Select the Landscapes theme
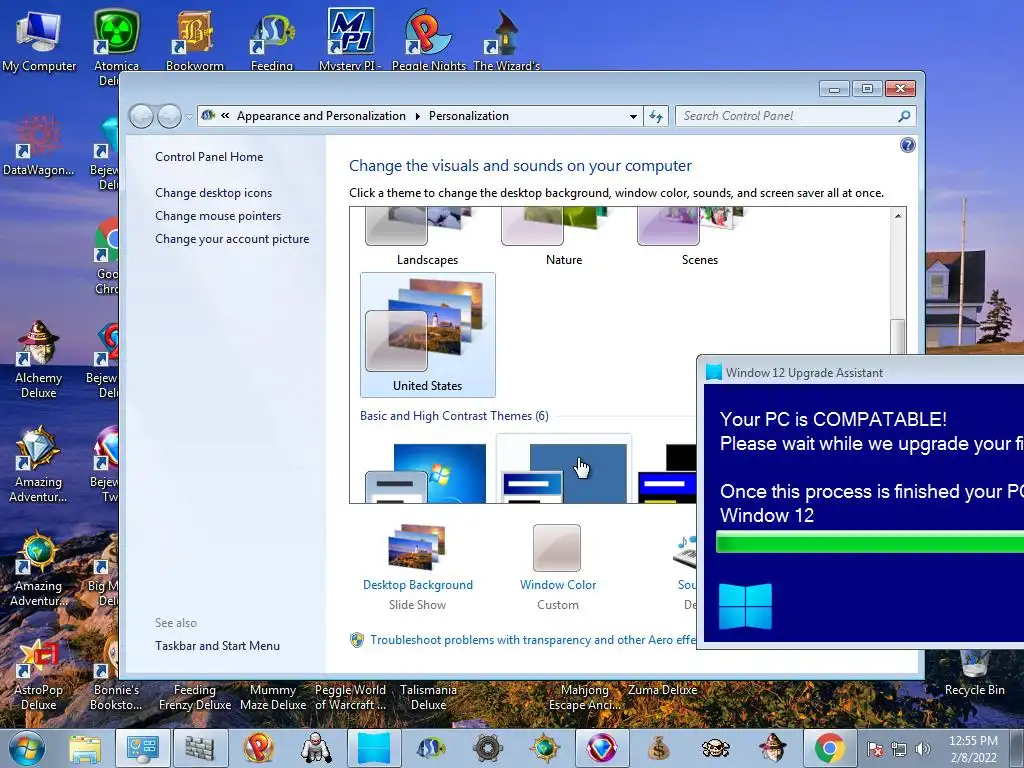The height and width of the screenshot is (768, 1024). [427, 236]
